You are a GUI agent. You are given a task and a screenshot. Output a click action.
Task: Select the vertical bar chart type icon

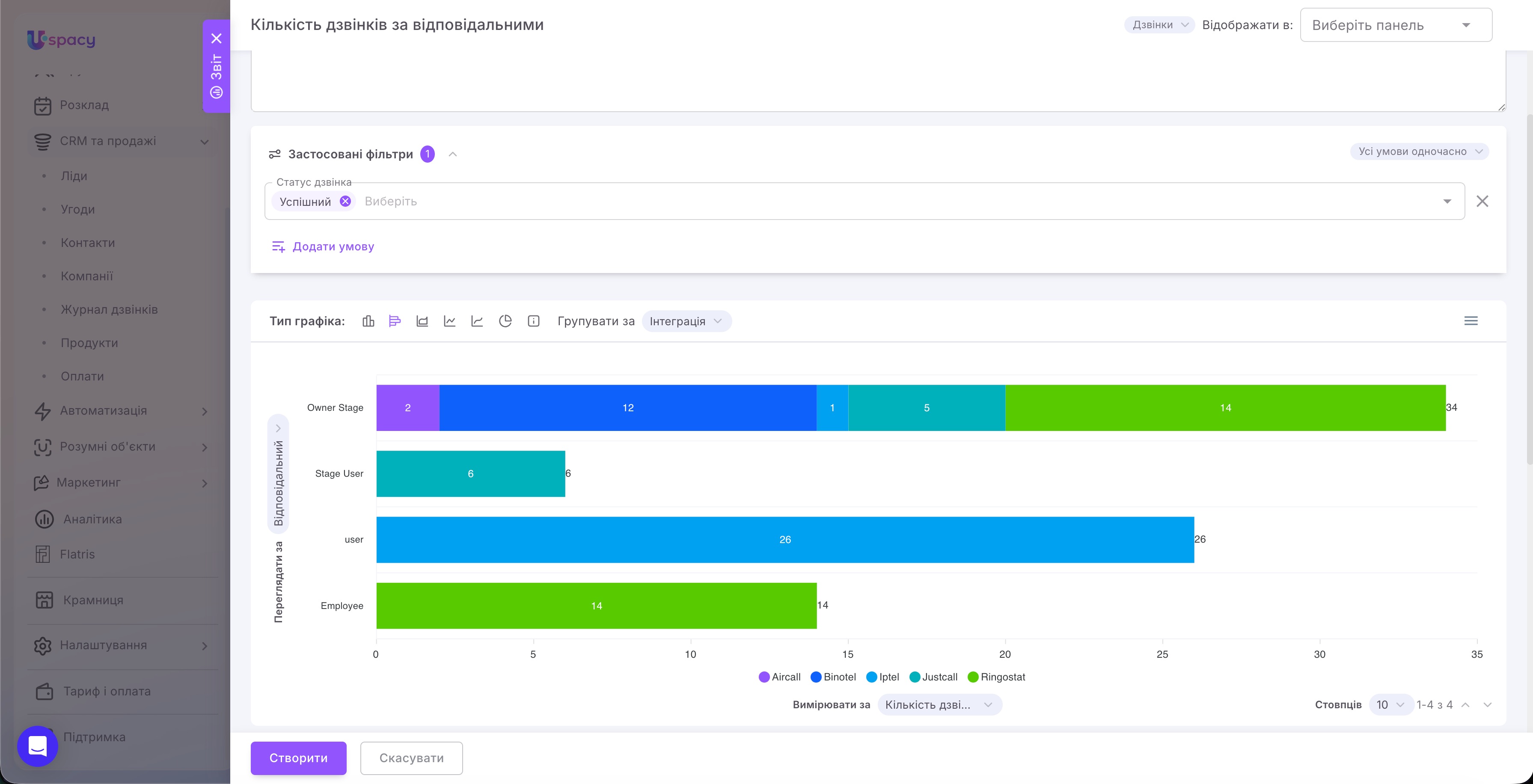coord(368,321)
